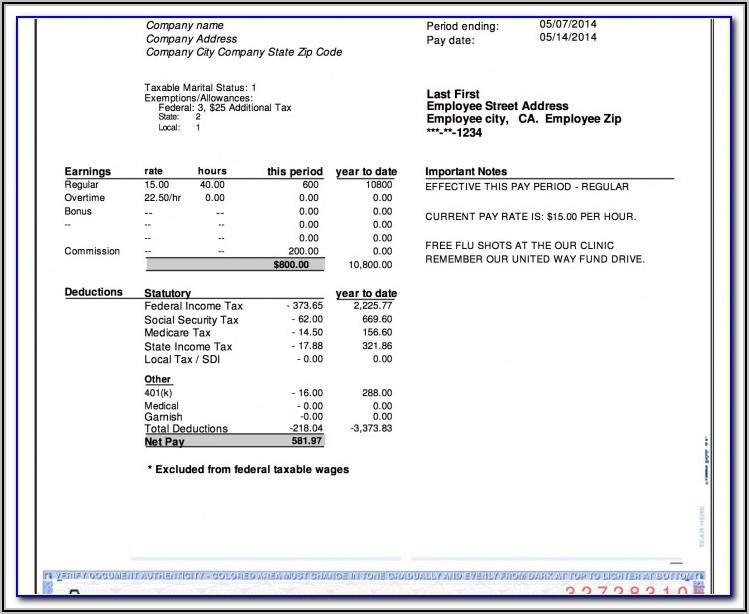749x614 pixels.
Task: Select the current pay rate note
Action: (x=530, y=217)
